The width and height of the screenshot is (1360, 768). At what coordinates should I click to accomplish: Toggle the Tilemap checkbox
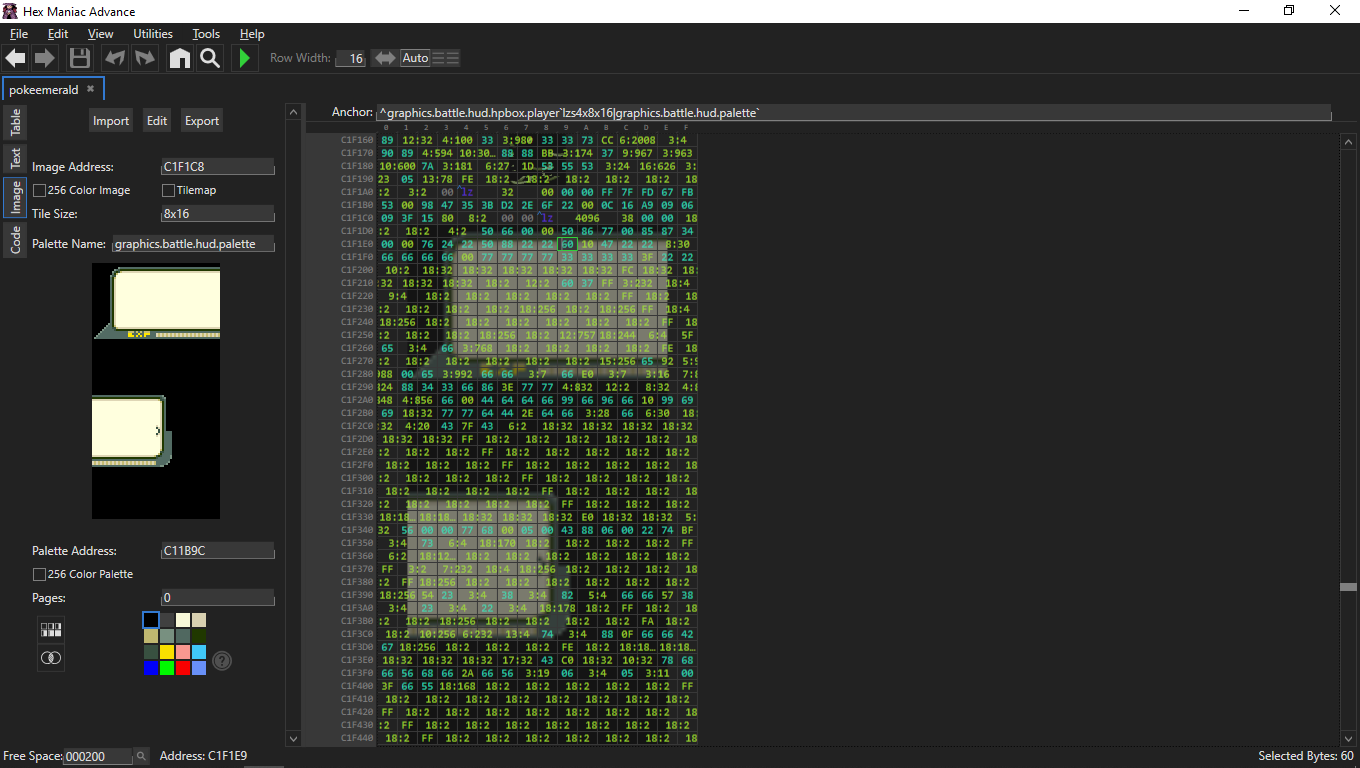(169, 190)
